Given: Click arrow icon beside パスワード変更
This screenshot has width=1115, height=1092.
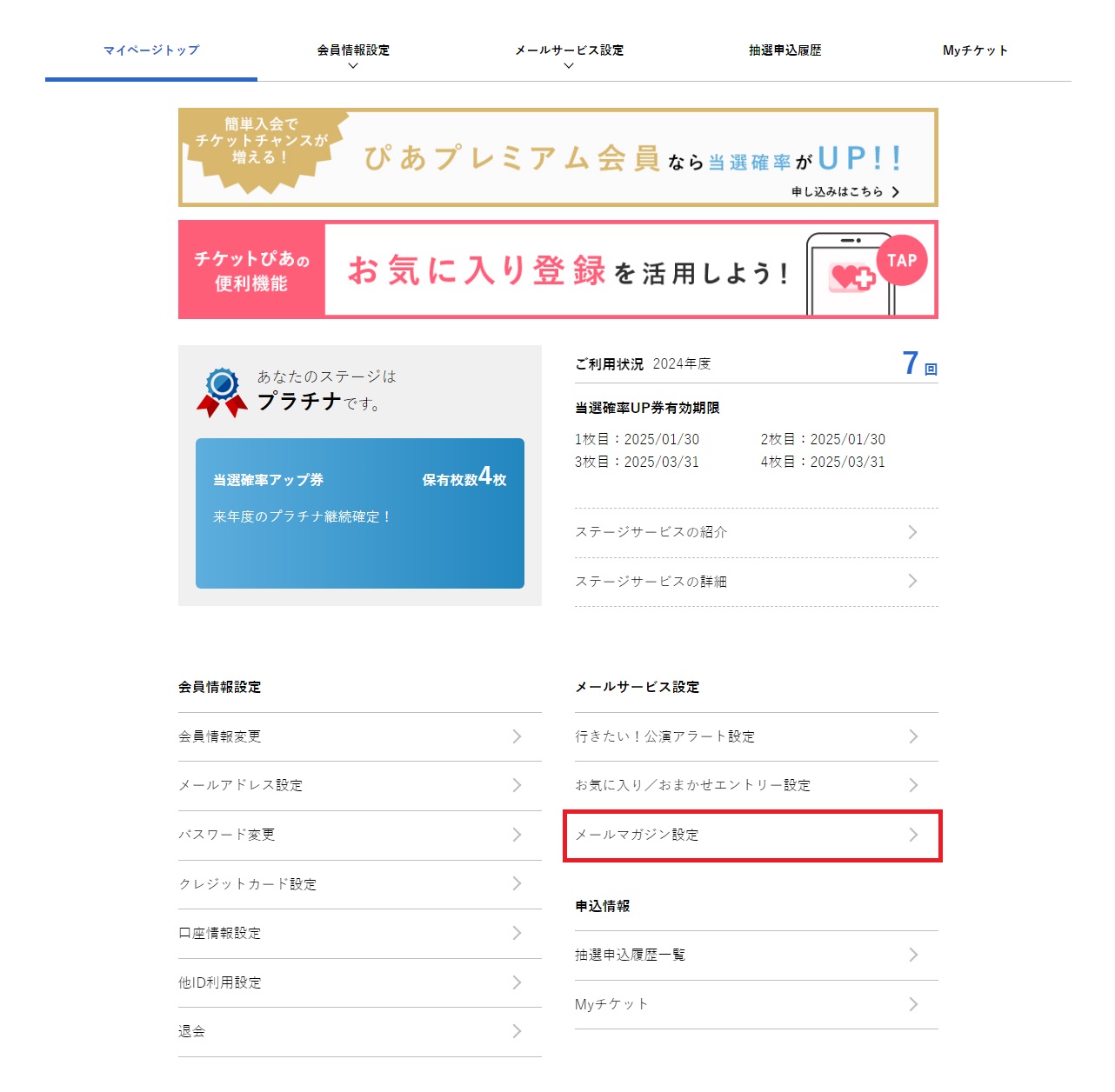Looking at the screenshot, I should point(517,835).
